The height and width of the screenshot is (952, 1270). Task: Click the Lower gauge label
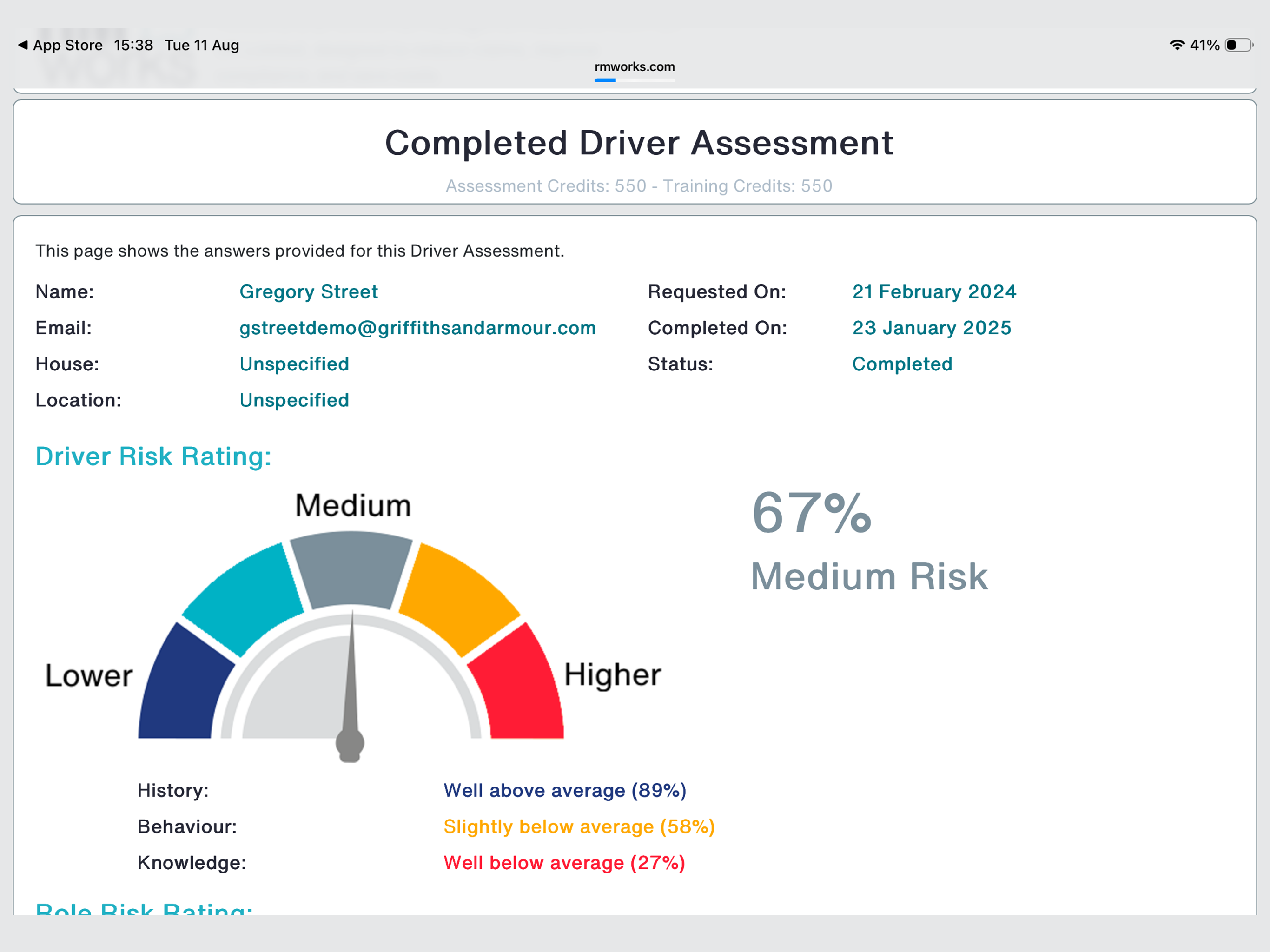[x=89, y=675]
